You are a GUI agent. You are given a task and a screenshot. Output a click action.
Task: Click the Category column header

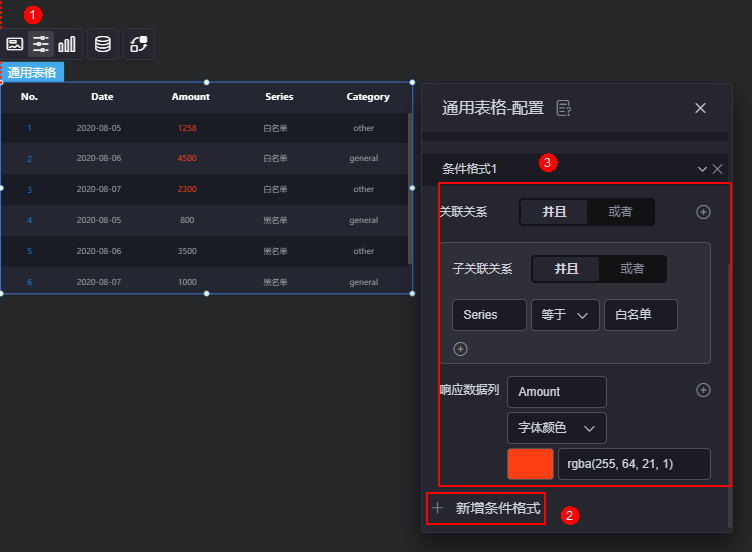[368, 97]
